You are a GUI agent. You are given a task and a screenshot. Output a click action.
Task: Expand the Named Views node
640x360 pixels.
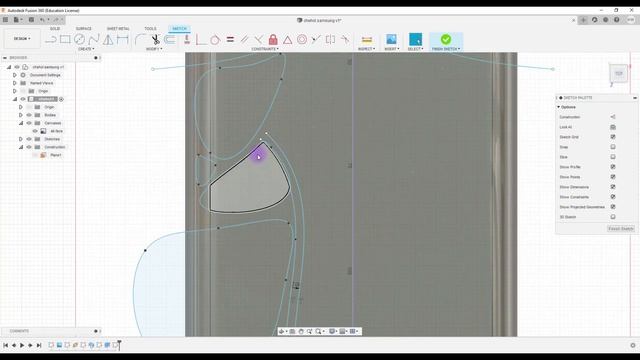(15, 83)
